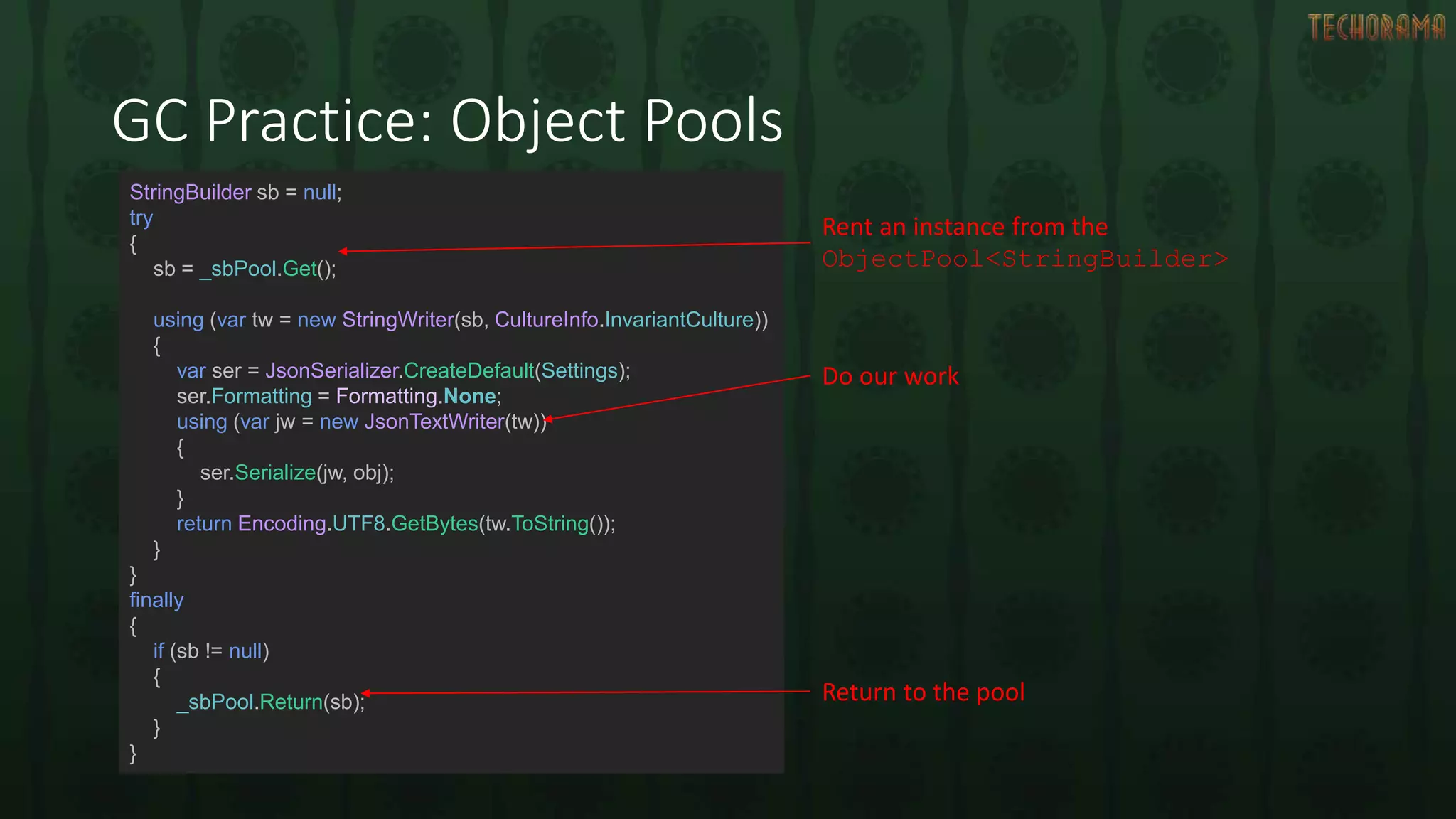
Task: Click the line 'using (var jw = new JsonTextWriter(tw))'
Action: [362, 422]
